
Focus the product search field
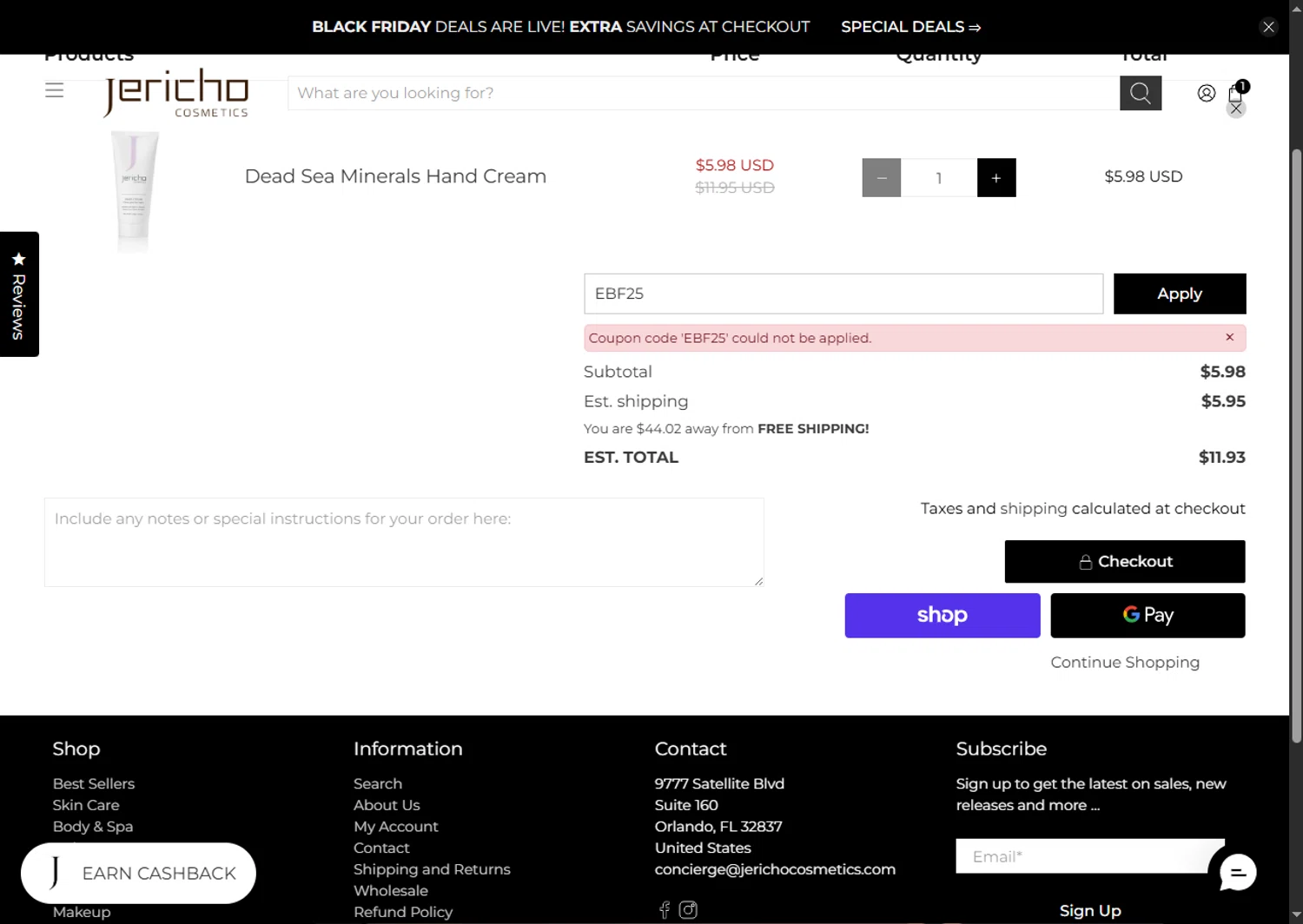[x=704, y=93]
